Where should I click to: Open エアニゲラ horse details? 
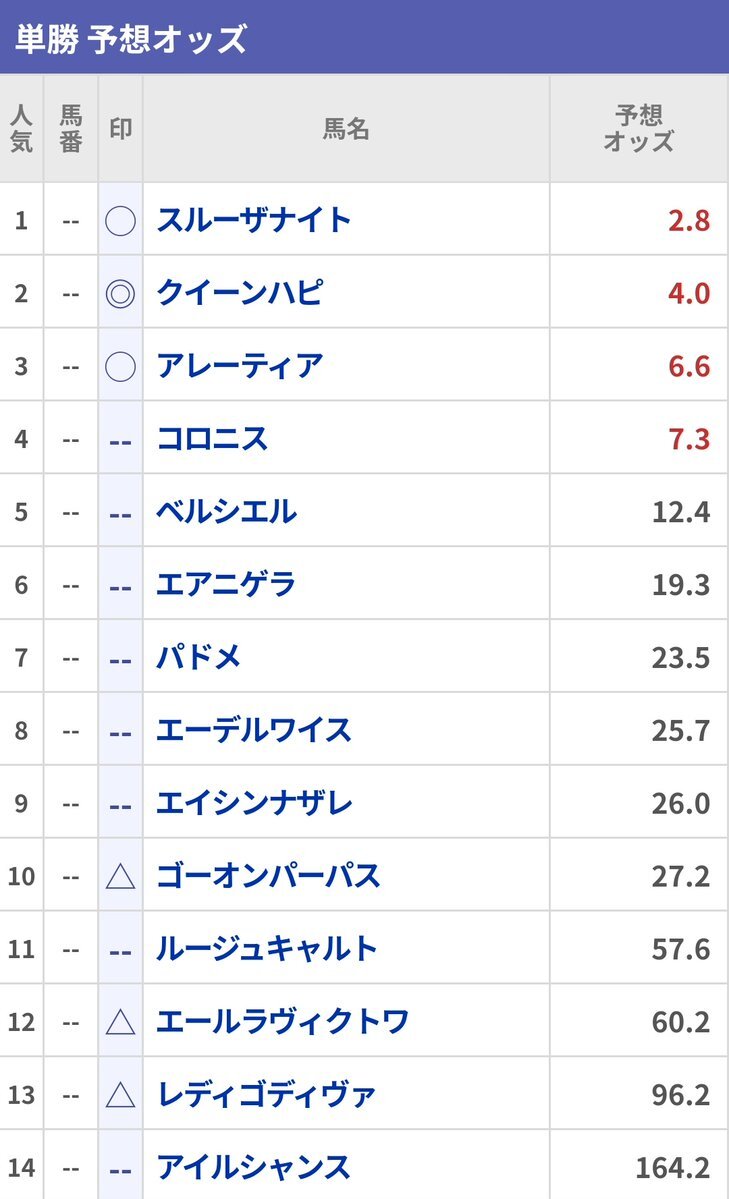coord(226,584)
